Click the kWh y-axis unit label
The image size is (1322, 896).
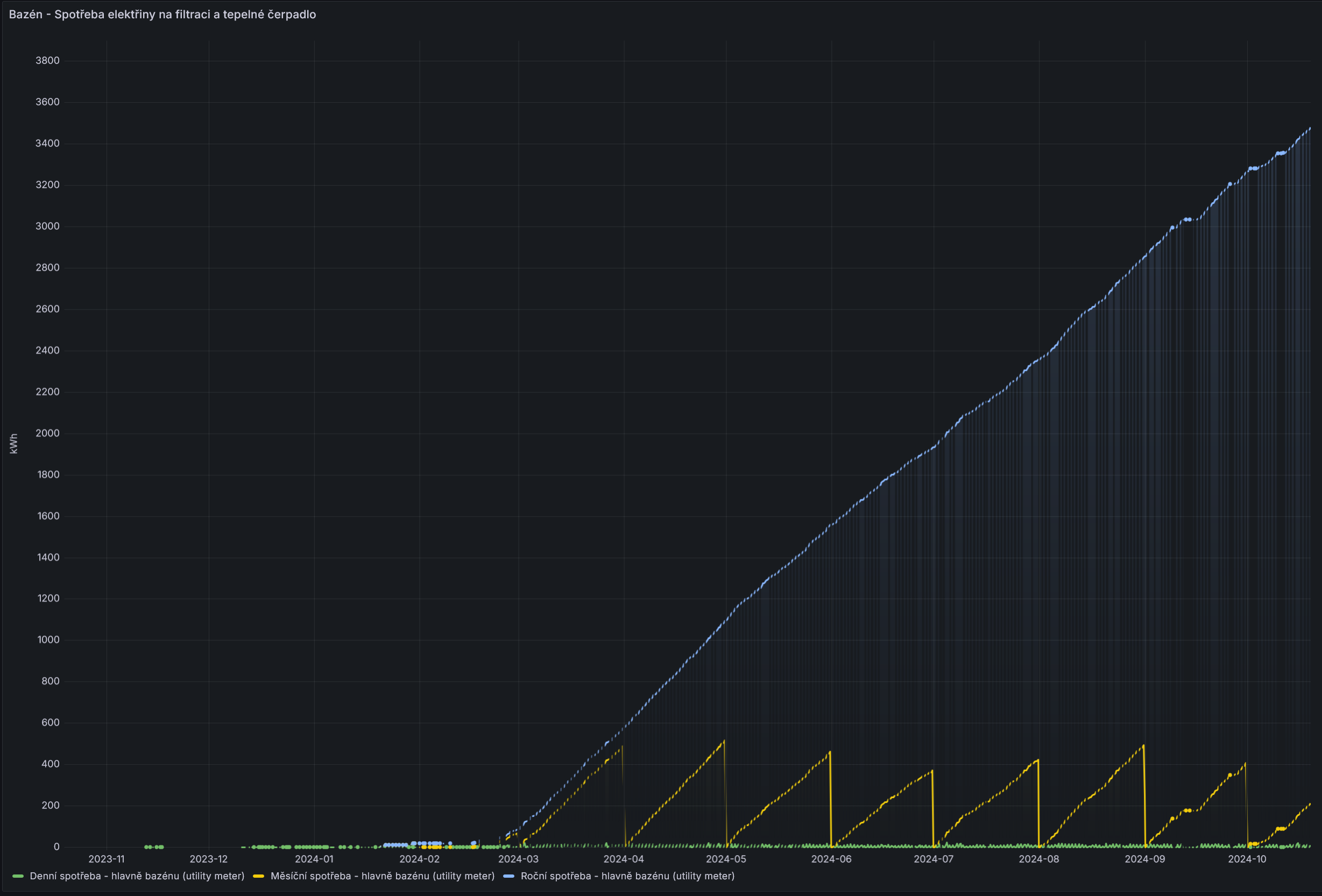point(13,444)
